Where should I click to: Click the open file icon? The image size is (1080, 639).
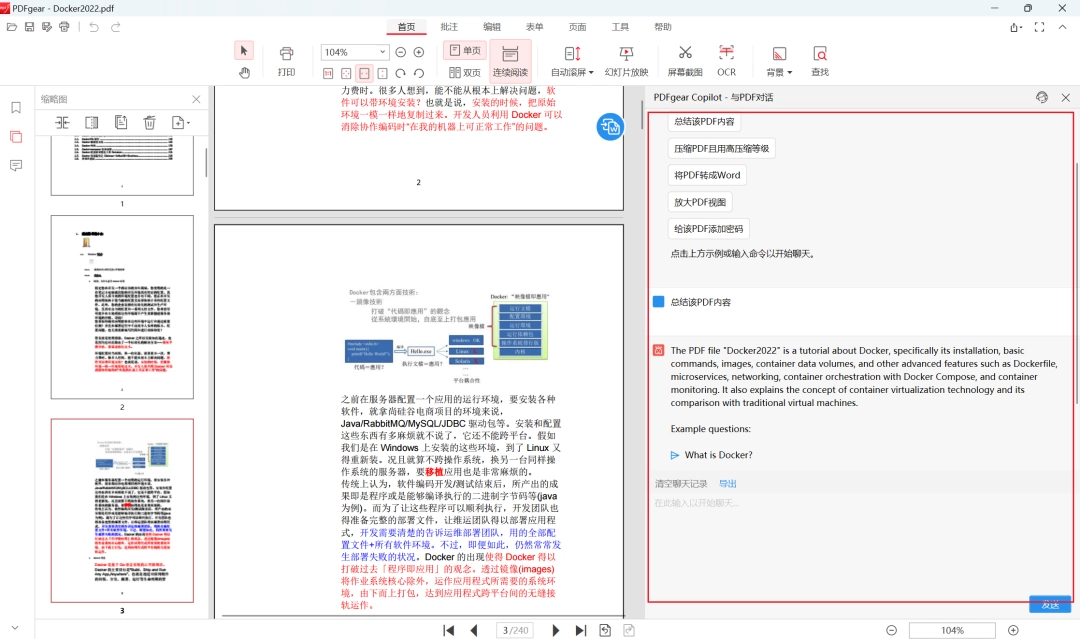[x=12, y=27]
